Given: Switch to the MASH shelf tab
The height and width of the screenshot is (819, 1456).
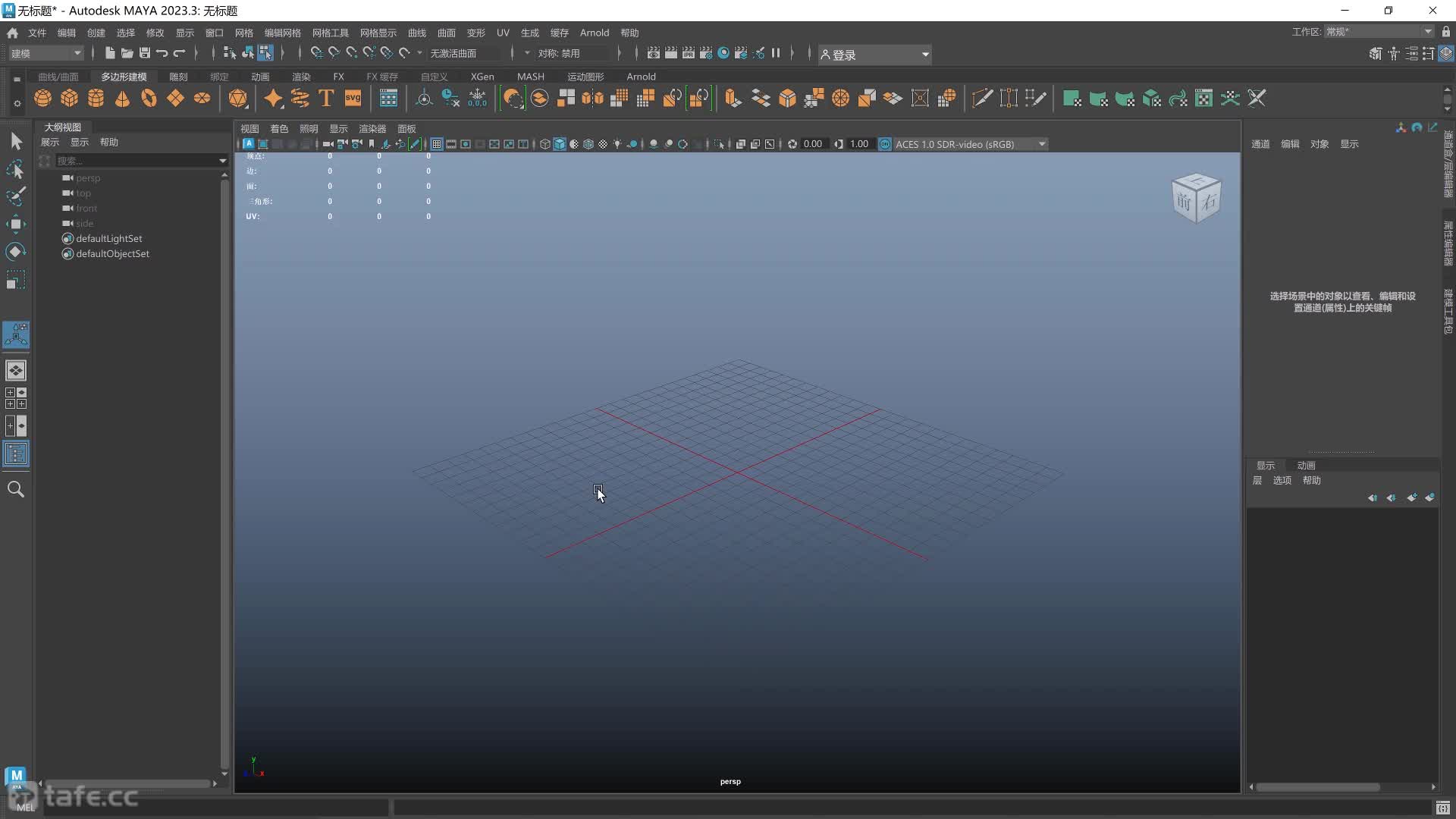Looking at the screenshot, I should pyautogui.click(x=531, y=77).
